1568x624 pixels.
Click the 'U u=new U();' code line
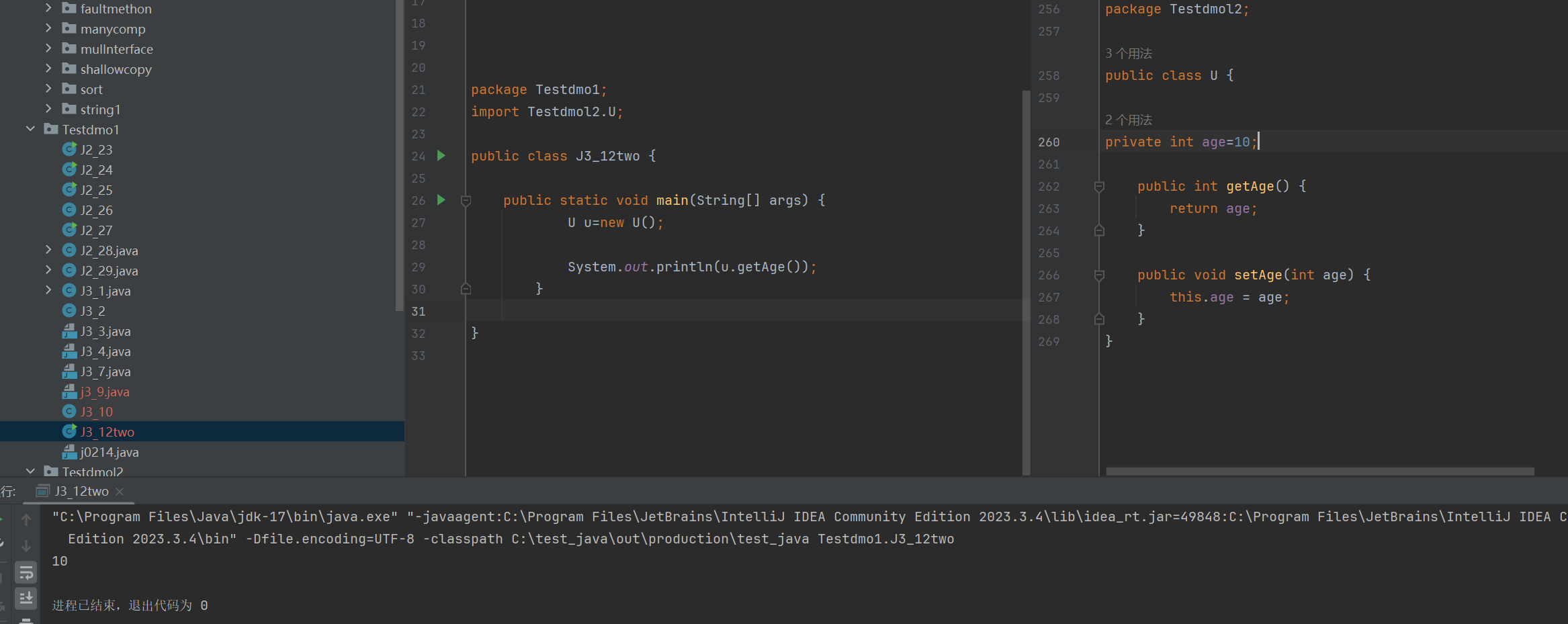pos(615,222)
